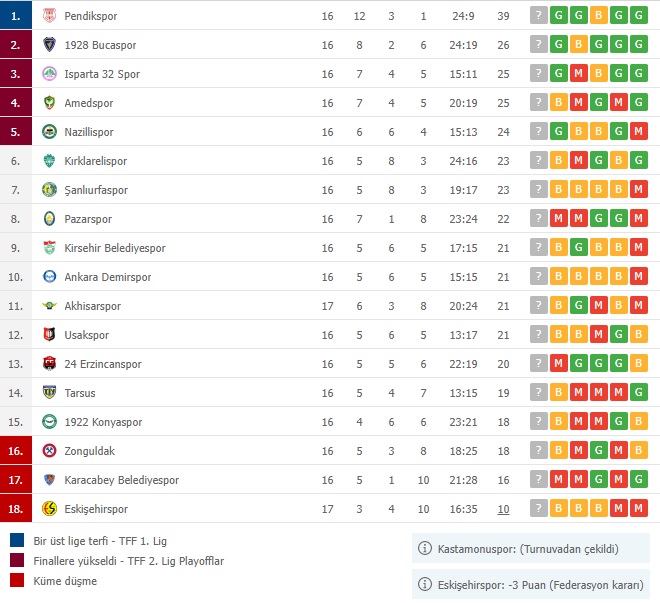Click the Ankara Demirspor team logo
This screenshot has width=660, height=603.
[49, 277]
